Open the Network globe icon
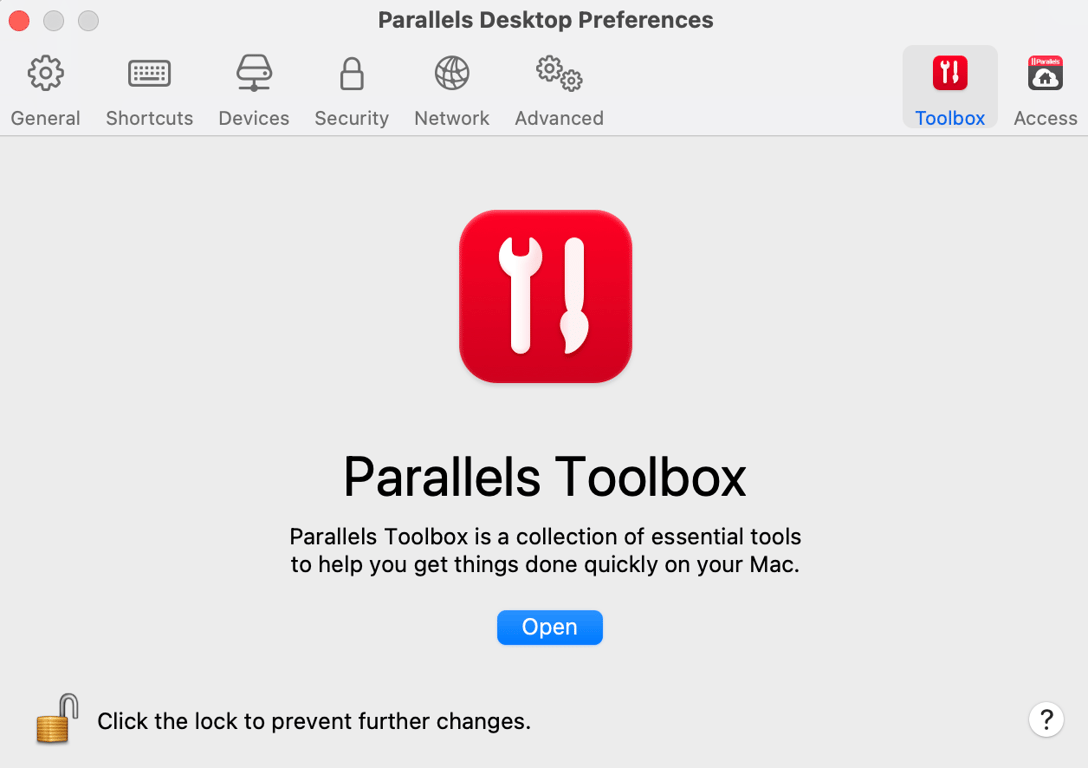Viewport: 1088px width, 768px height. click(x=452, y=73)
